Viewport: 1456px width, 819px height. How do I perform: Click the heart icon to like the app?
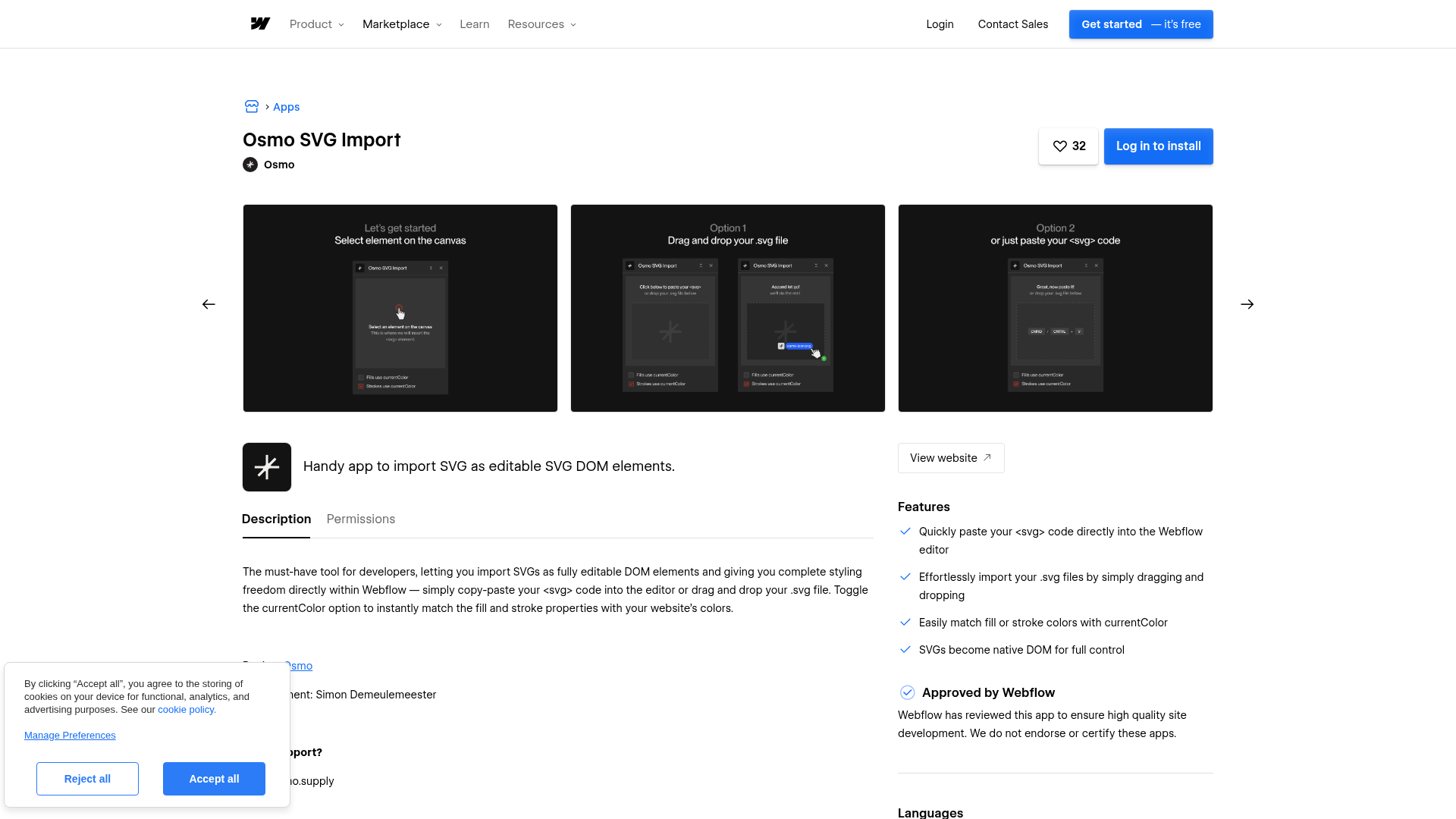click(x=1060, y=146)
